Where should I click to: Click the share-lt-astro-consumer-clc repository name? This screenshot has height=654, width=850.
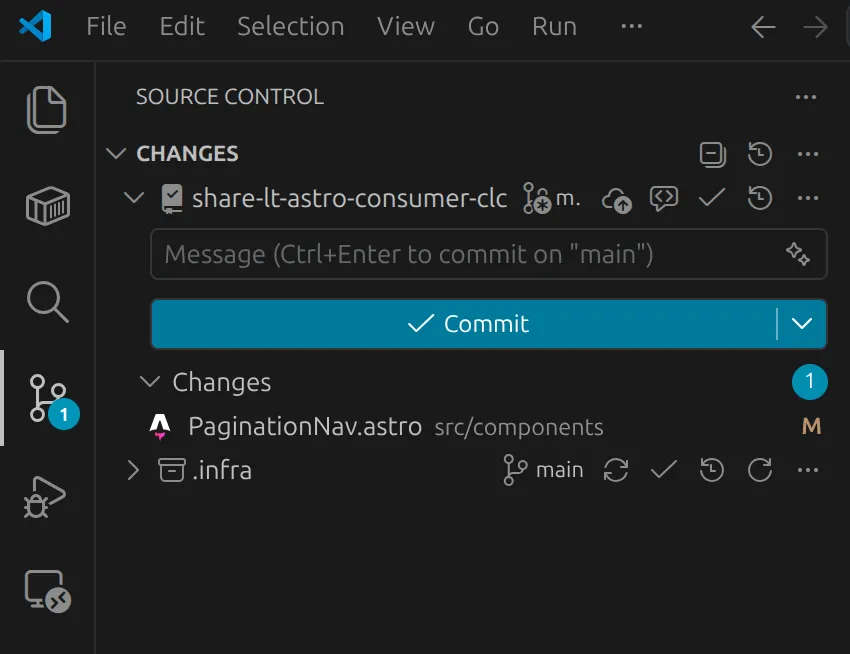pos(350,198)
